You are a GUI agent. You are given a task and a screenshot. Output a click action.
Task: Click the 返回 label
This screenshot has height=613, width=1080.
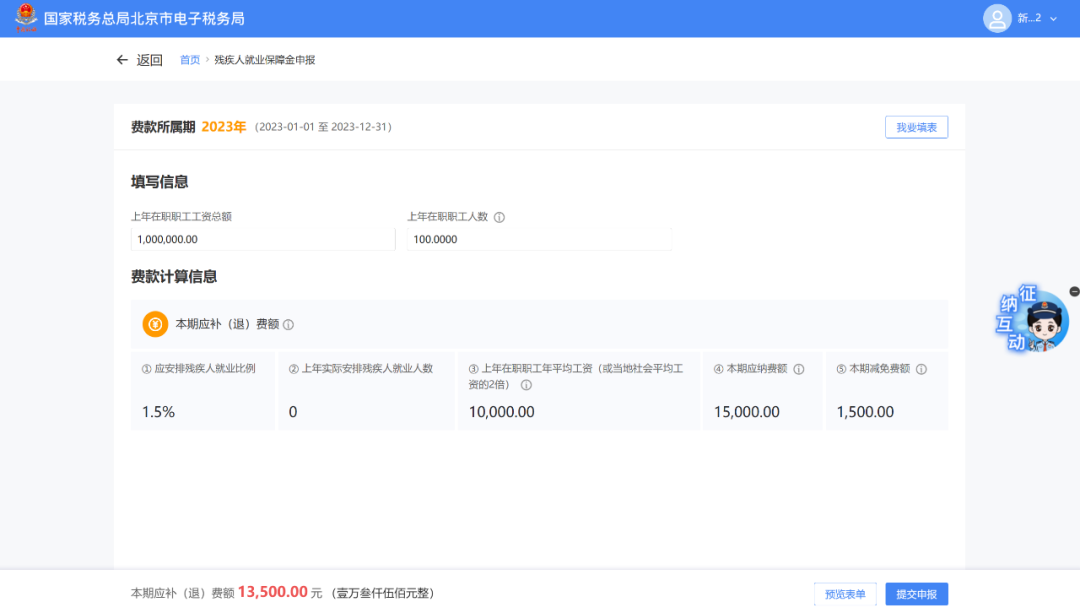coord(149,60)
